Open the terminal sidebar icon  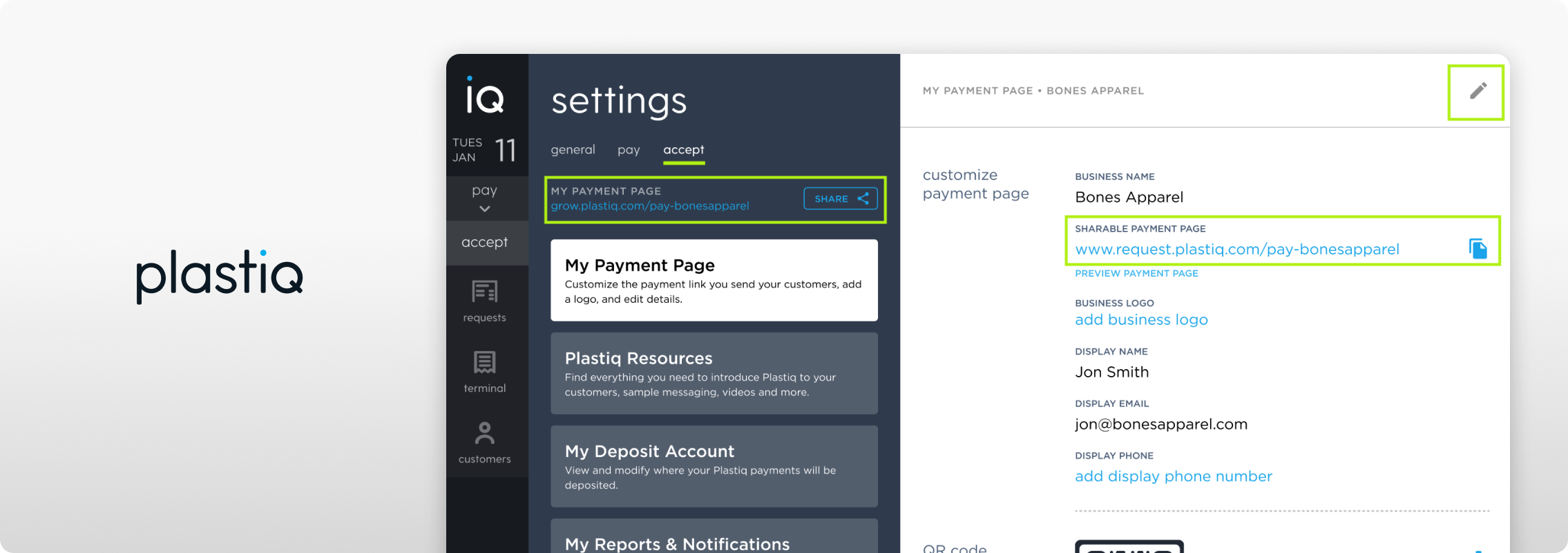484,362
